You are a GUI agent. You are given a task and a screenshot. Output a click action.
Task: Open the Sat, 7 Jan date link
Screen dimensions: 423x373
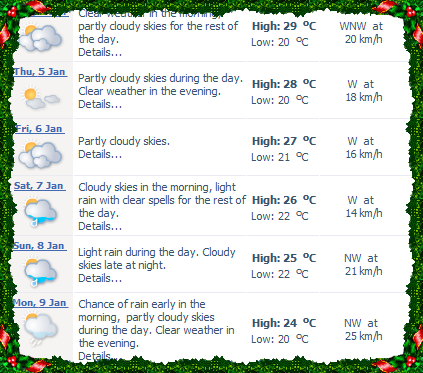[x=39, y=186]
